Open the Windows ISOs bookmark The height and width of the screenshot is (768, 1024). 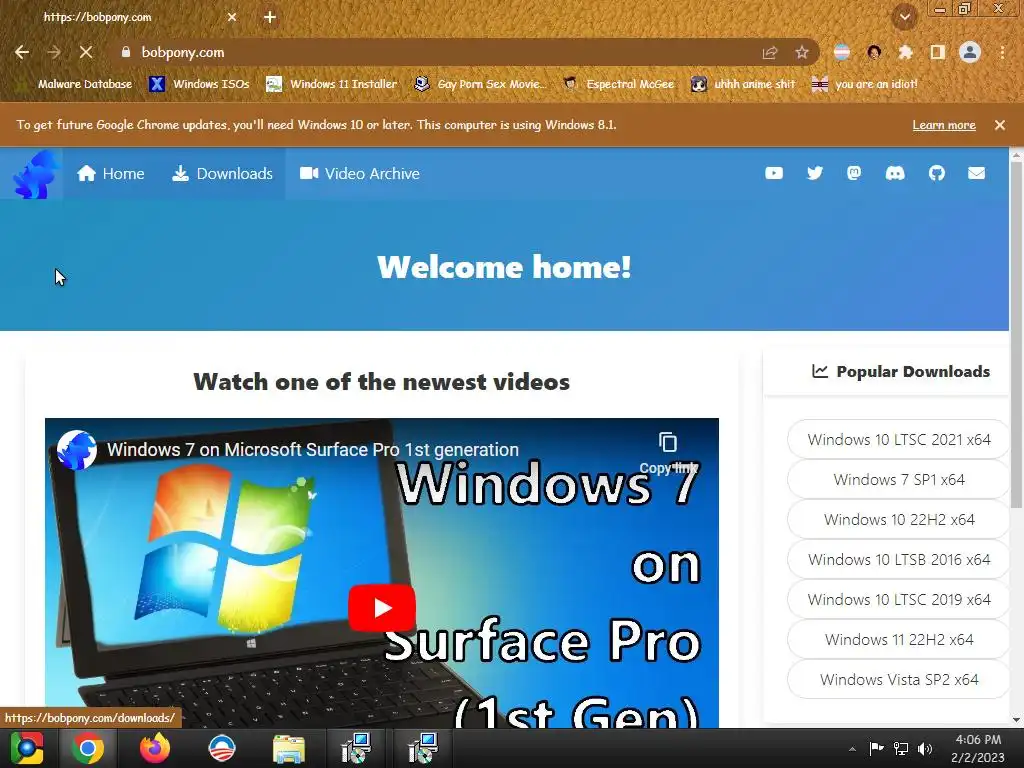pos(200,84)
